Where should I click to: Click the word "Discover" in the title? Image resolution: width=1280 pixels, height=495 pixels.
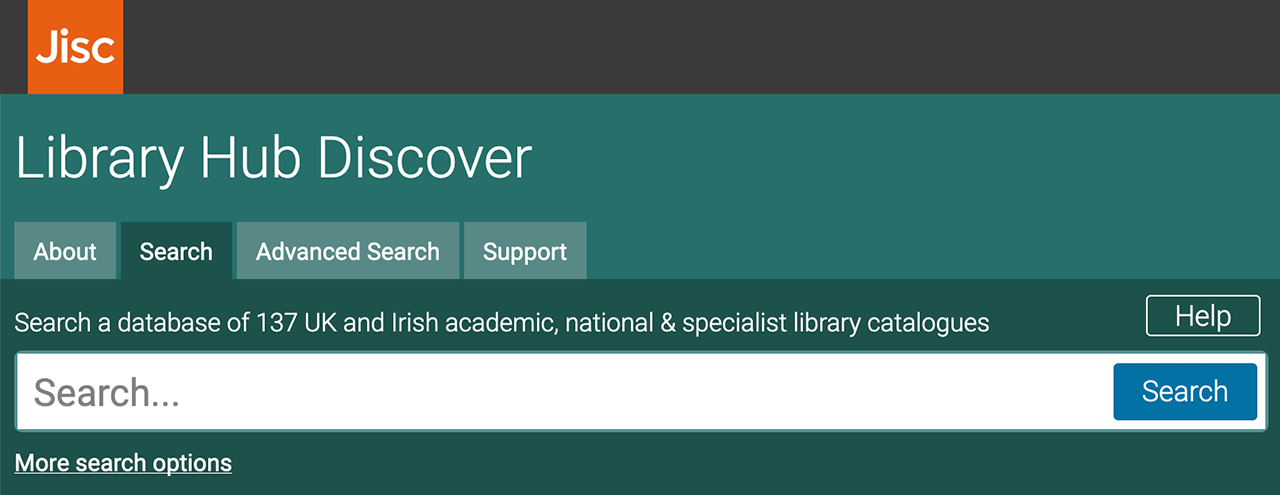(x=425, y=158)
